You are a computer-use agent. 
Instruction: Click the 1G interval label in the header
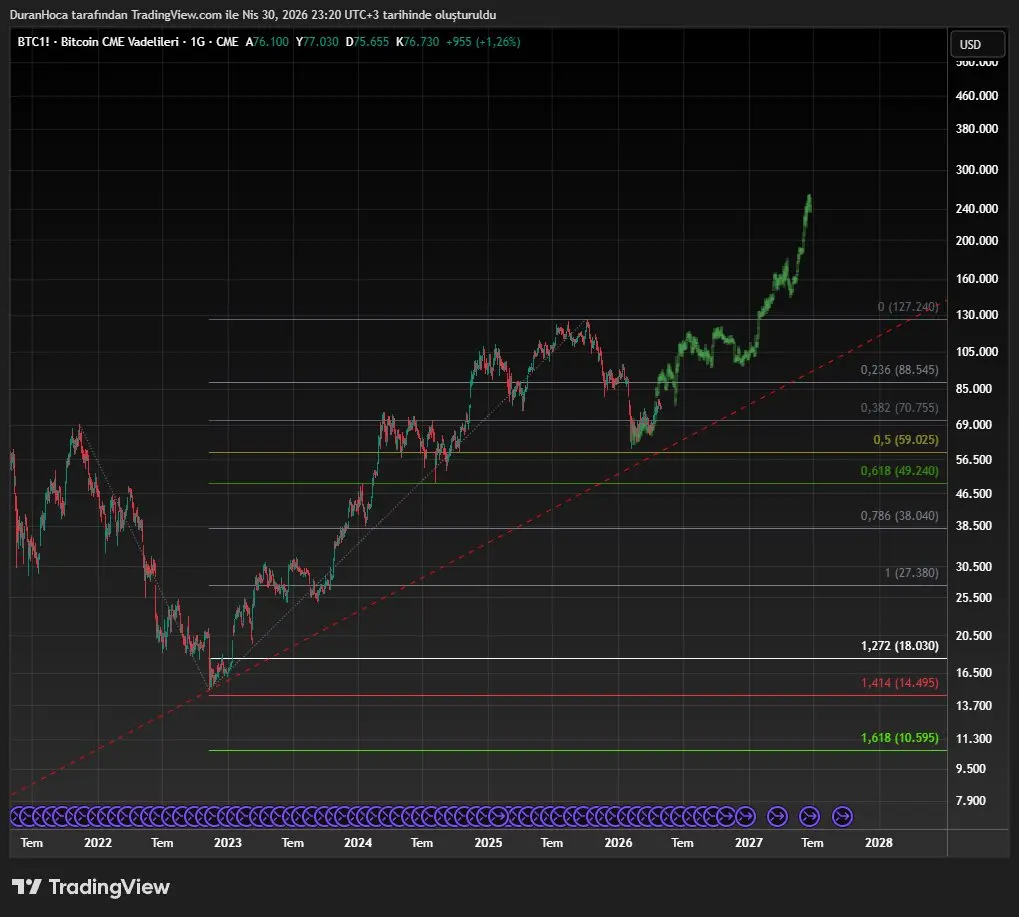[x=198, y=42]
